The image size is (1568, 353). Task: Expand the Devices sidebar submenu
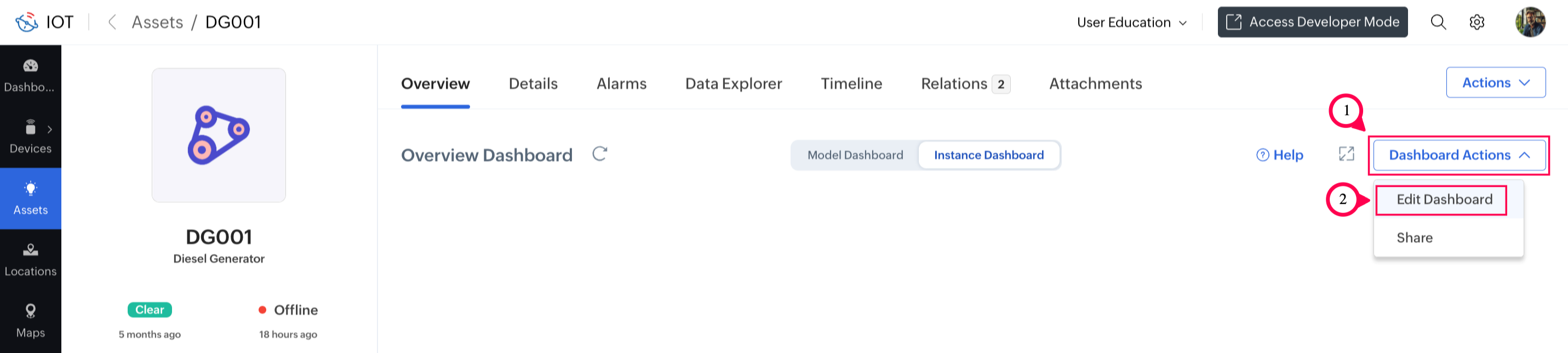click(x=50, y=129)
